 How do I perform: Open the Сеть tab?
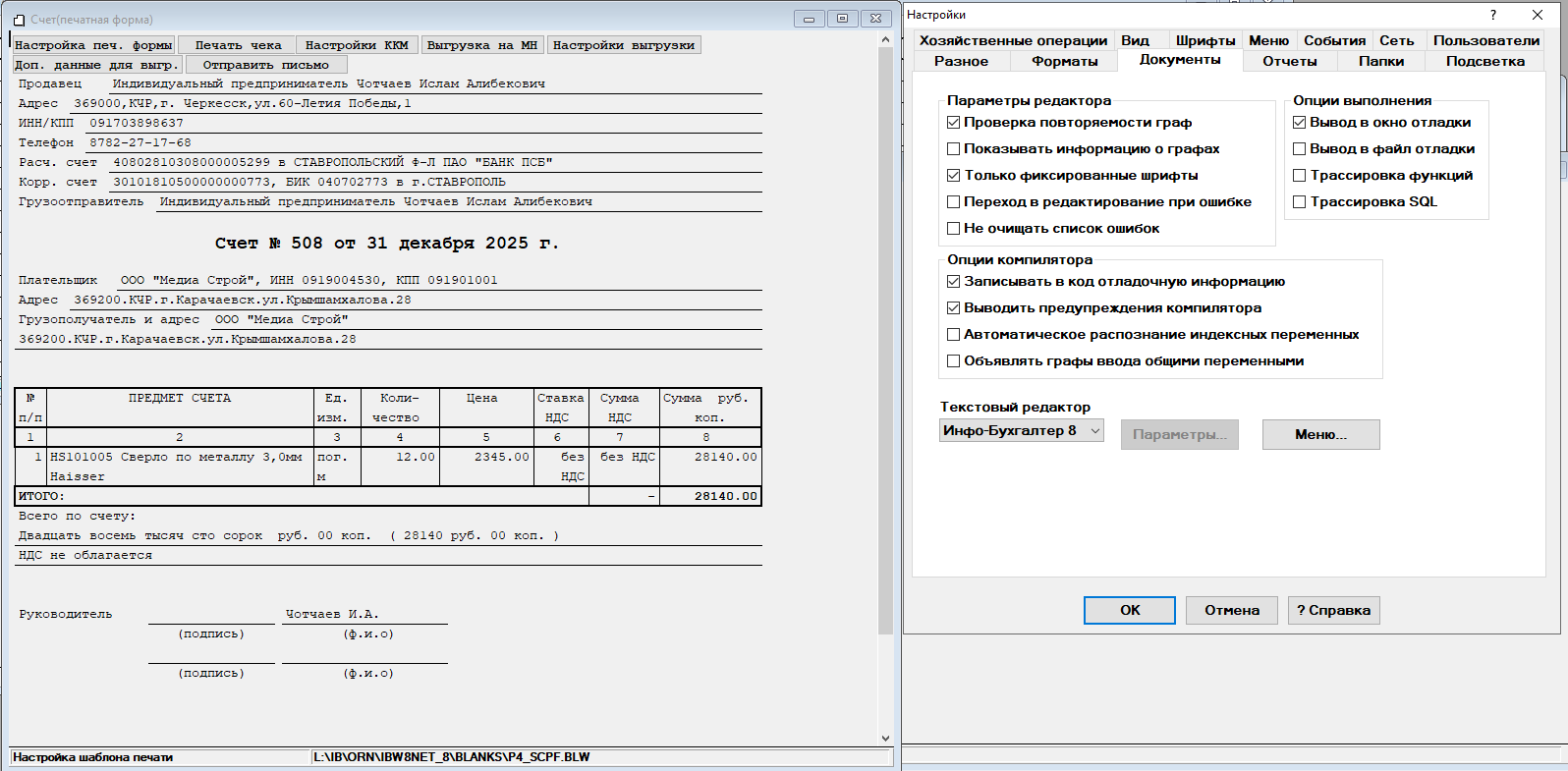pos(1396,40)
